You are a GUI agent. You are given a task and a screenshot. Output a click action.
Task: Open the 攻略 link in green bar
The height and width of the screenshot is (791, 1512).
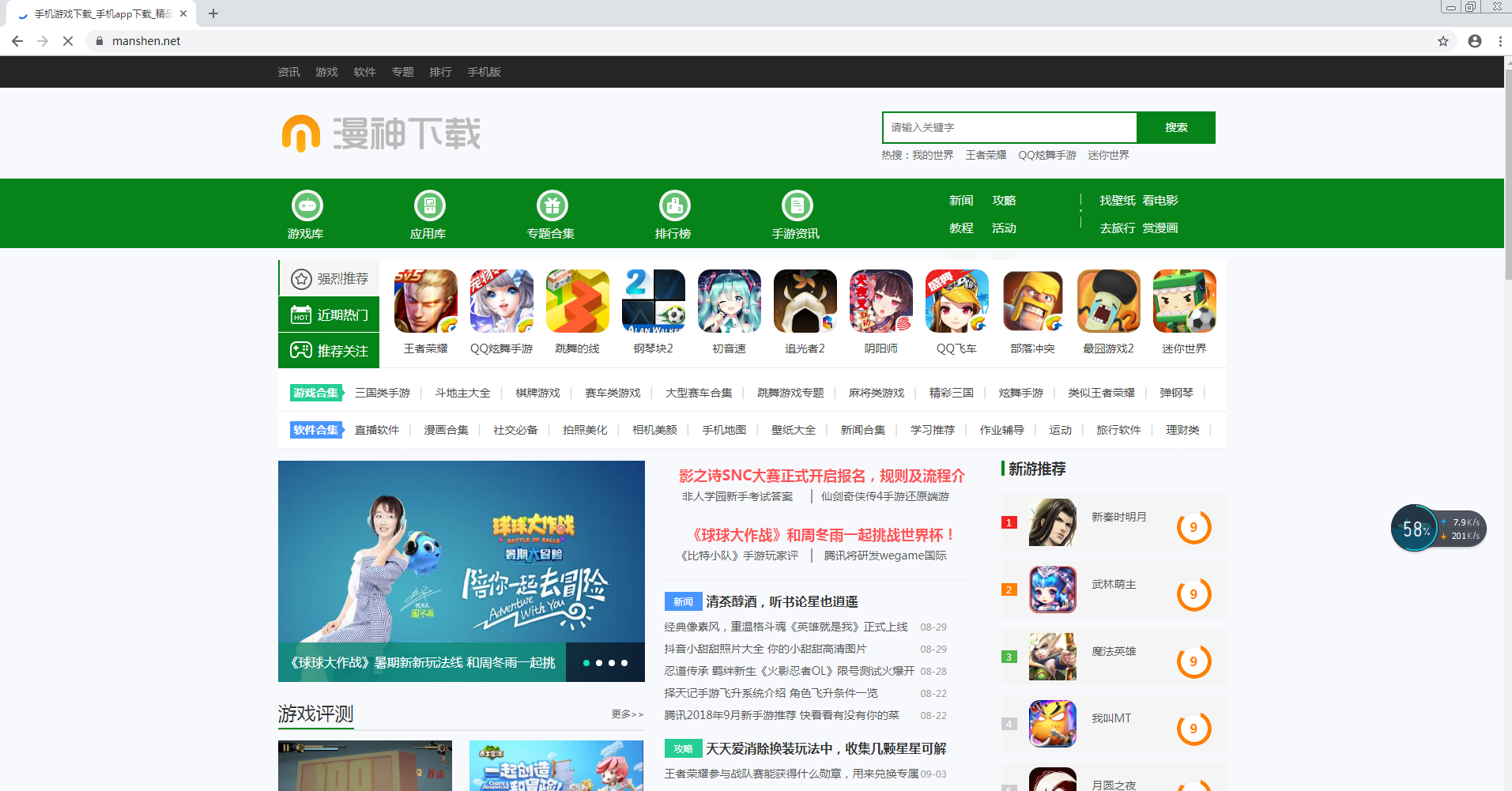(x=1004, y=201)
